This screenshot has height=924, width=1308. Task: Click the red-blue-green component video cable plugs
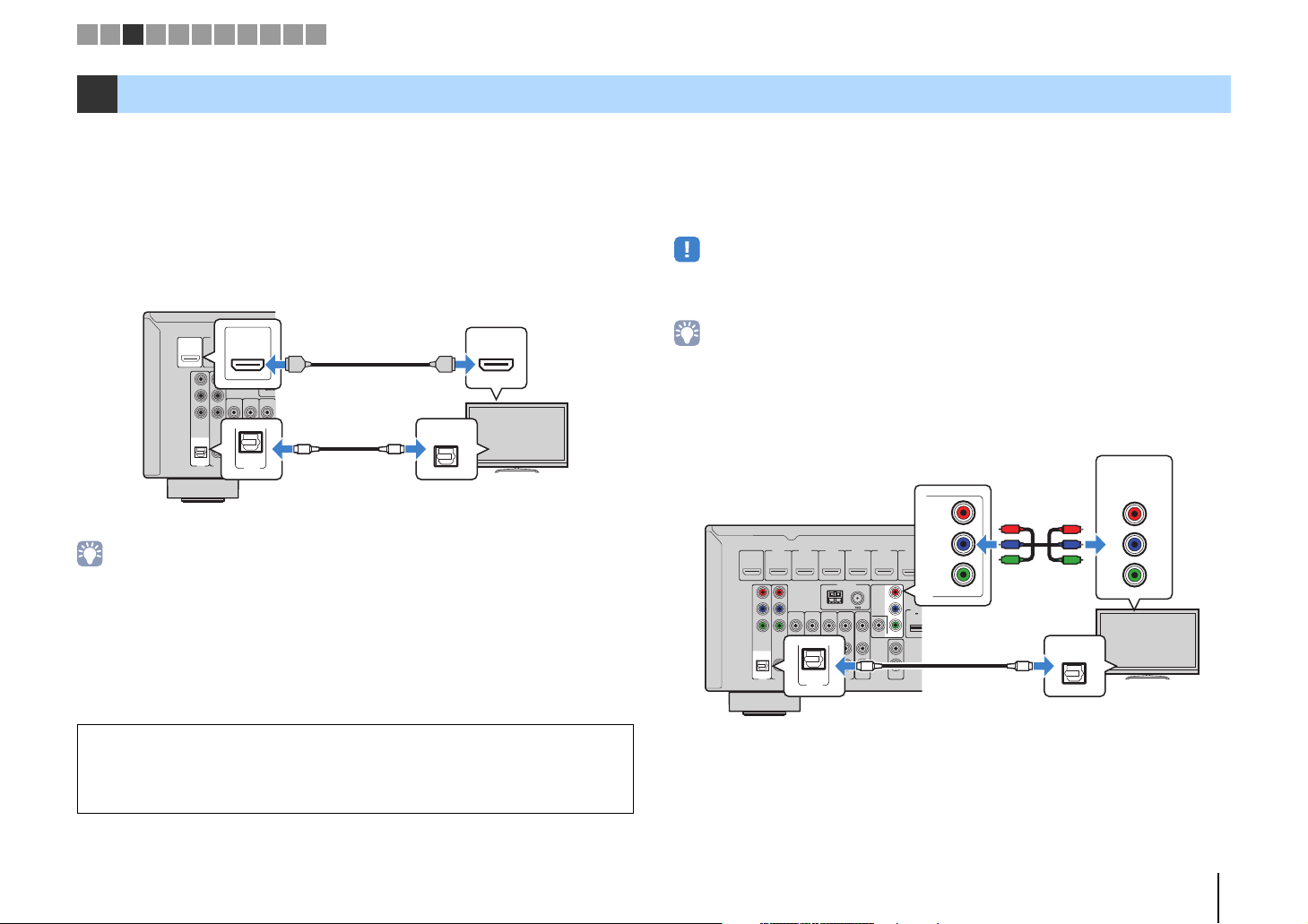pyautogui.click(x=1041, y=544)
